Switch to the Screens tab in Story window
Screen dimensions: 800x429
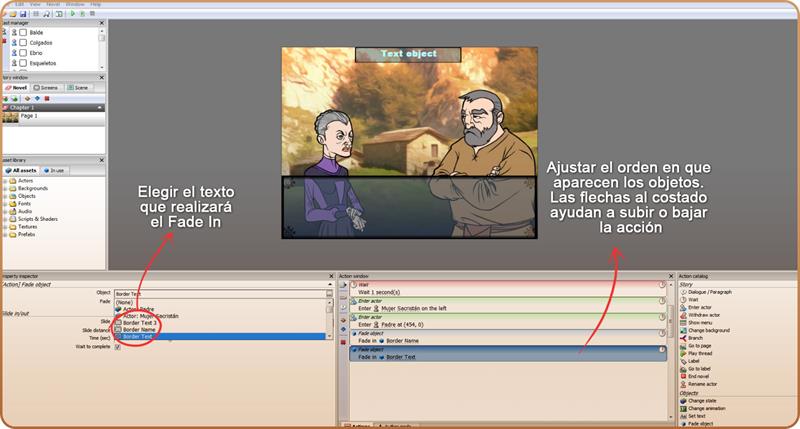pos(46,88)
